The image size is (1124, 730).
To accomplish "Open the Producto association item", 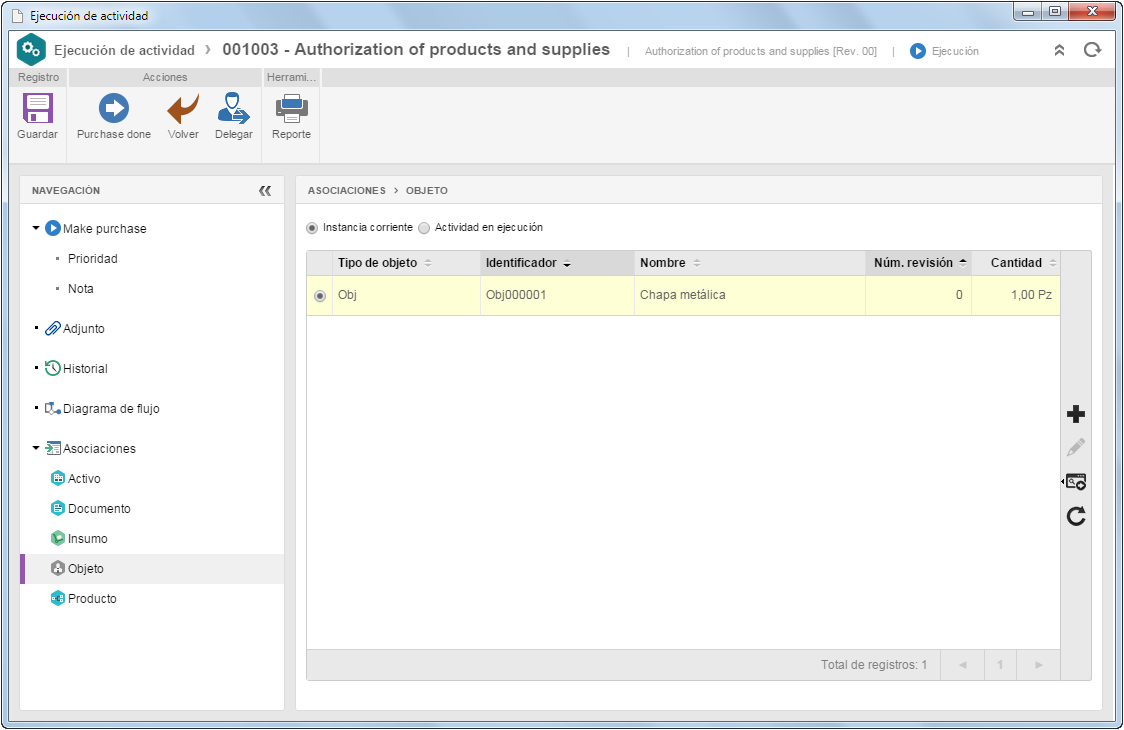I will 92,599.
